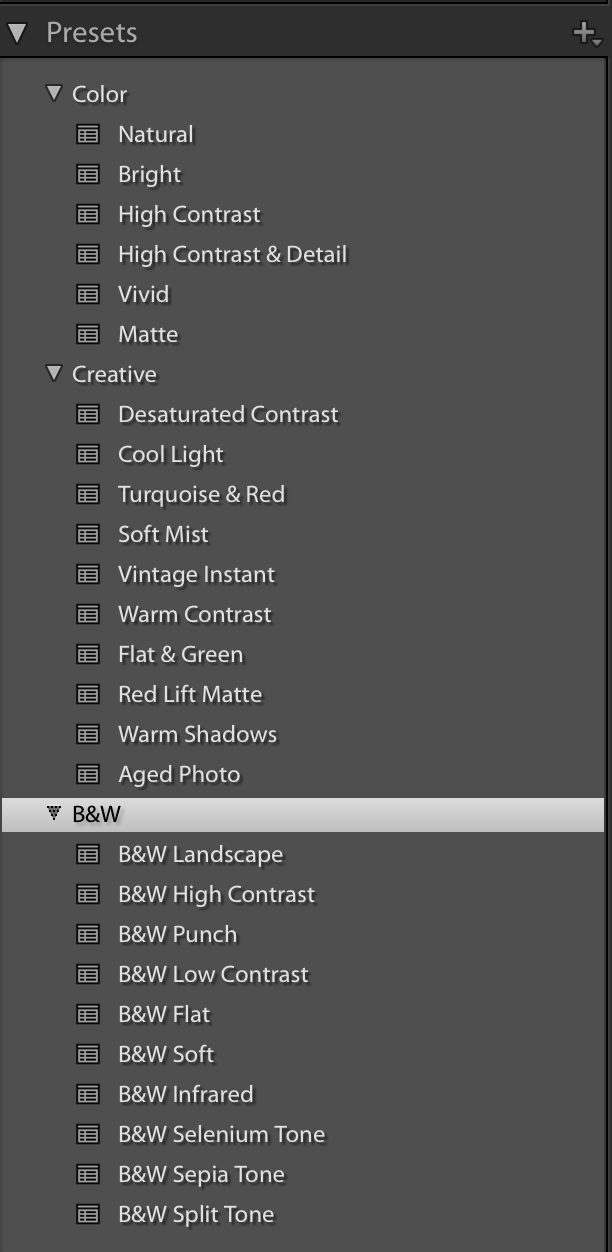
Task: Collapse the Color preset group
Action: pyautogui.click(x=53, y=93)
